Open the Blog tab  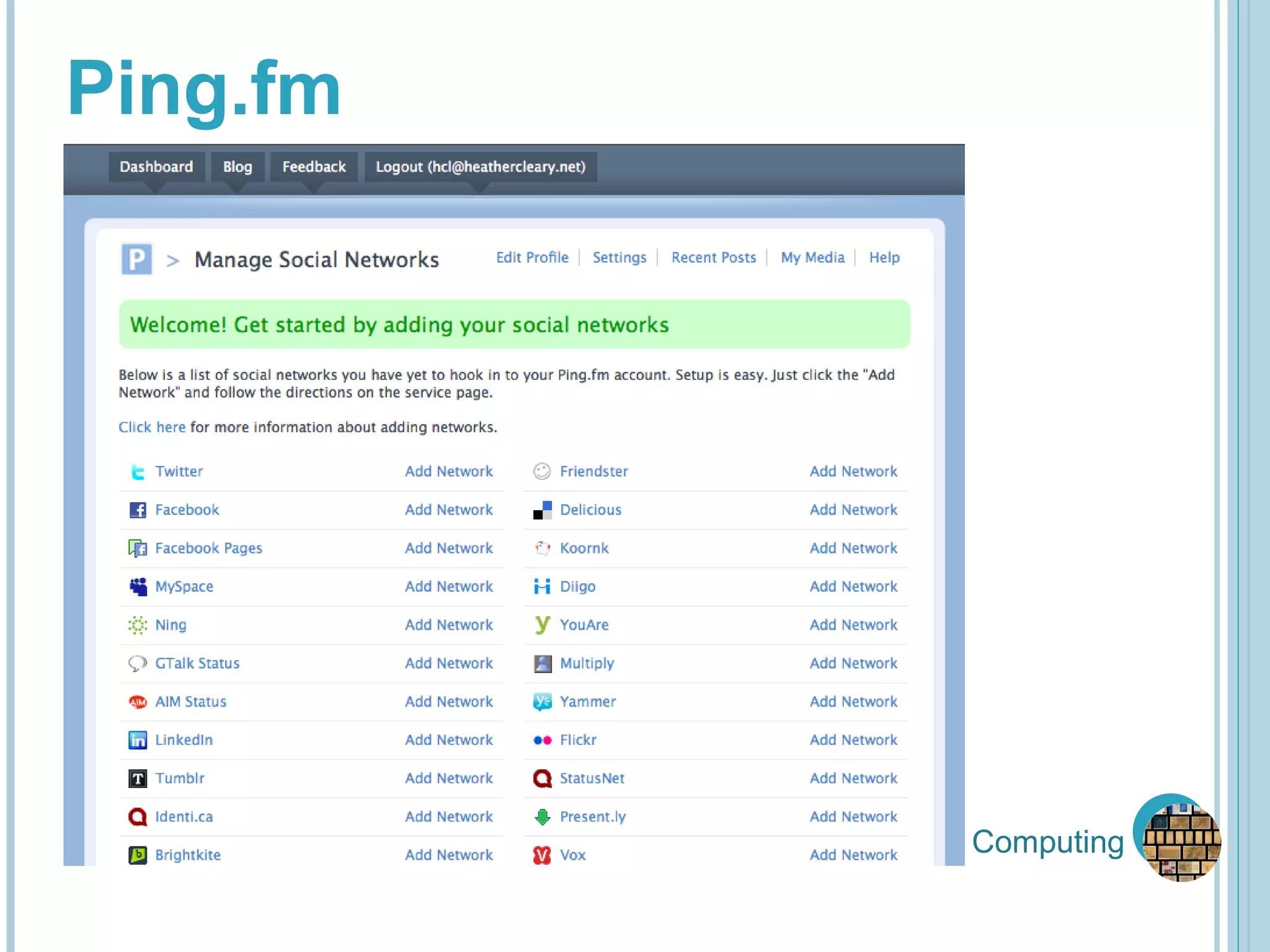click(238, 167)
